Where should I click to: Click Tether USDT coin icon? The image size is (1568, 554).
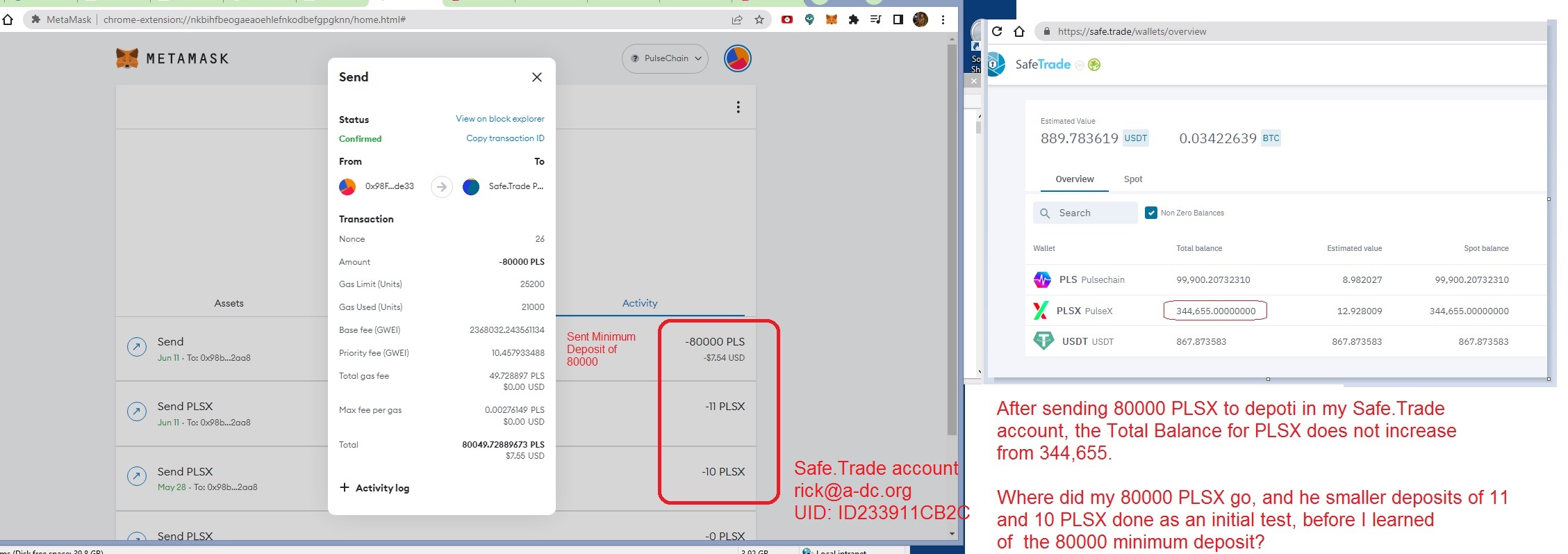point(1043,341)
